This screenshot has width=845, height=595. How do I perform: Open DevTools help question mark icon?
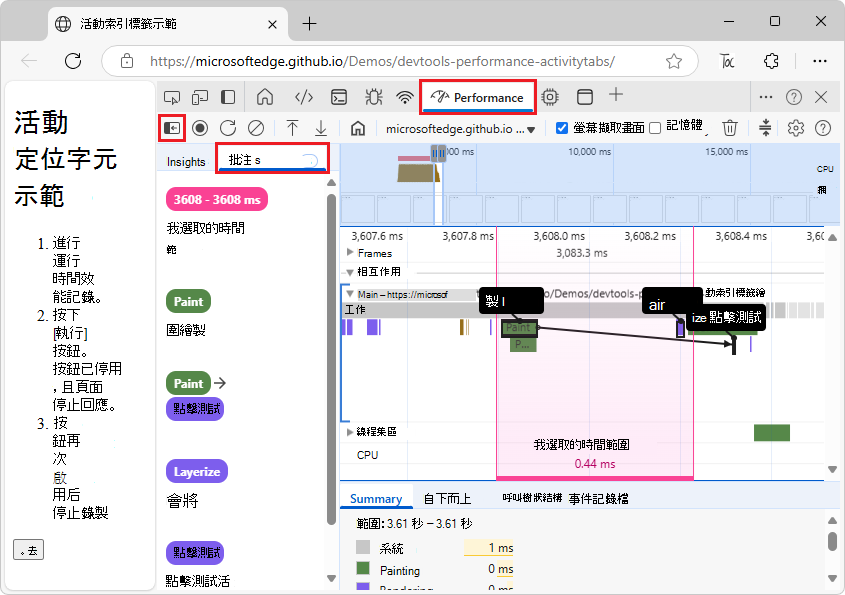[793, 98]
